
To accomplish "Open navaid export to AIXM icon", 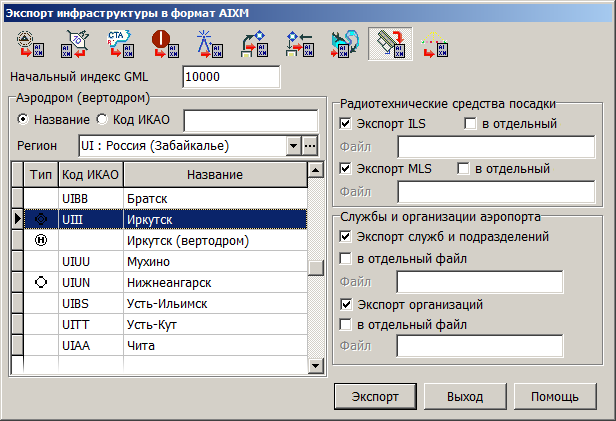I will [30, 44].
